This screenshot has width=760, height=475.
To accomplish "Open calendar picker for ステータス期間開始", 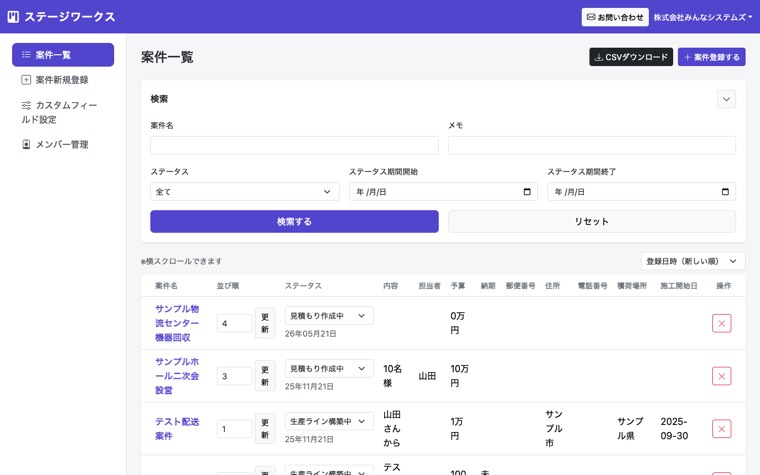I will pyautogui.click(x=527, y=191).
